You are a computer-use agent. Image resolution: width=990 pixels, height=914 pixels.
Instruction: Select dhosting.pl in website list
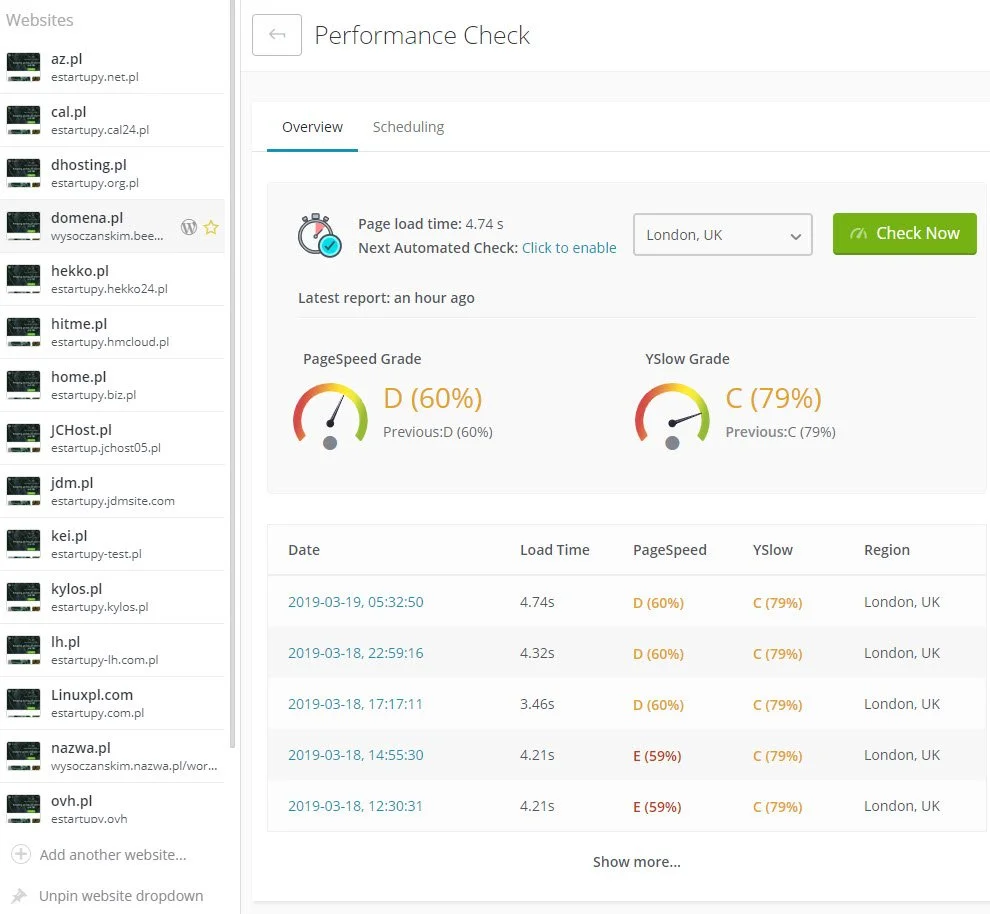click(112, 173)
